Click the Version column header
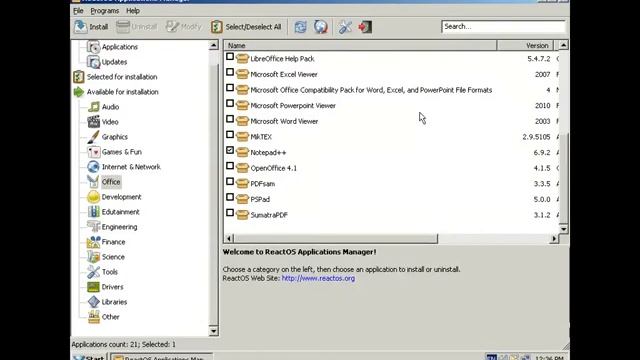Image resolution: width=640 pixels, height=360 pixels. [525, 45]
